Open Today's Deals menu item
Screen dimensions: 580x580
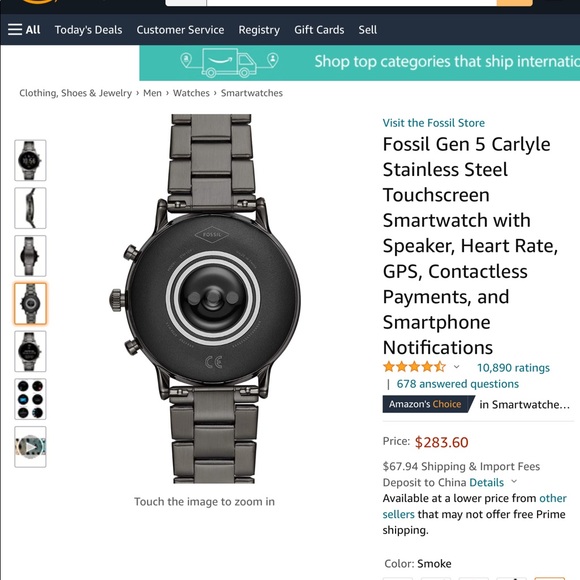coord(88,30)
